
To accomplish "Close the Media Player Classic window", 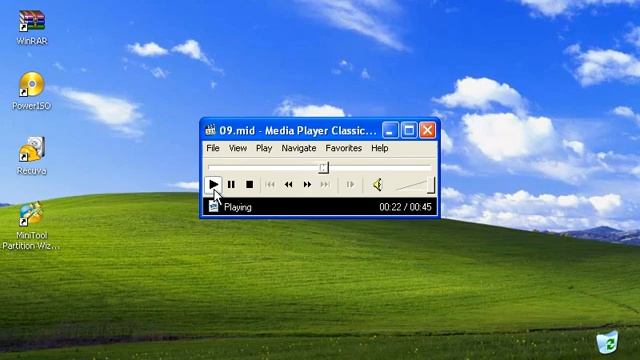I will point(427,131).
